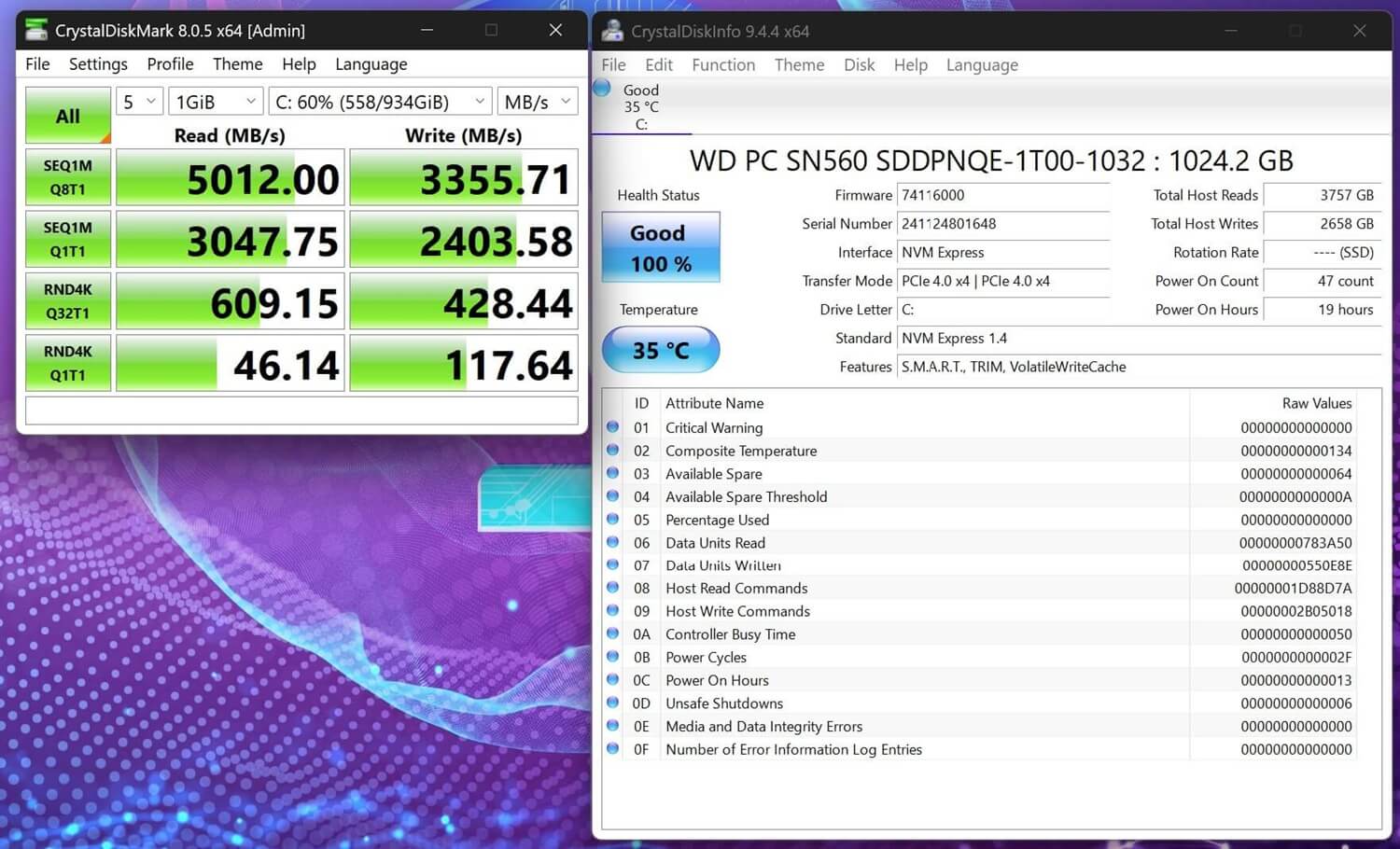Click status orb for Number of Error Information Log Entries
1400x849 pixels.
coord(612,748)
